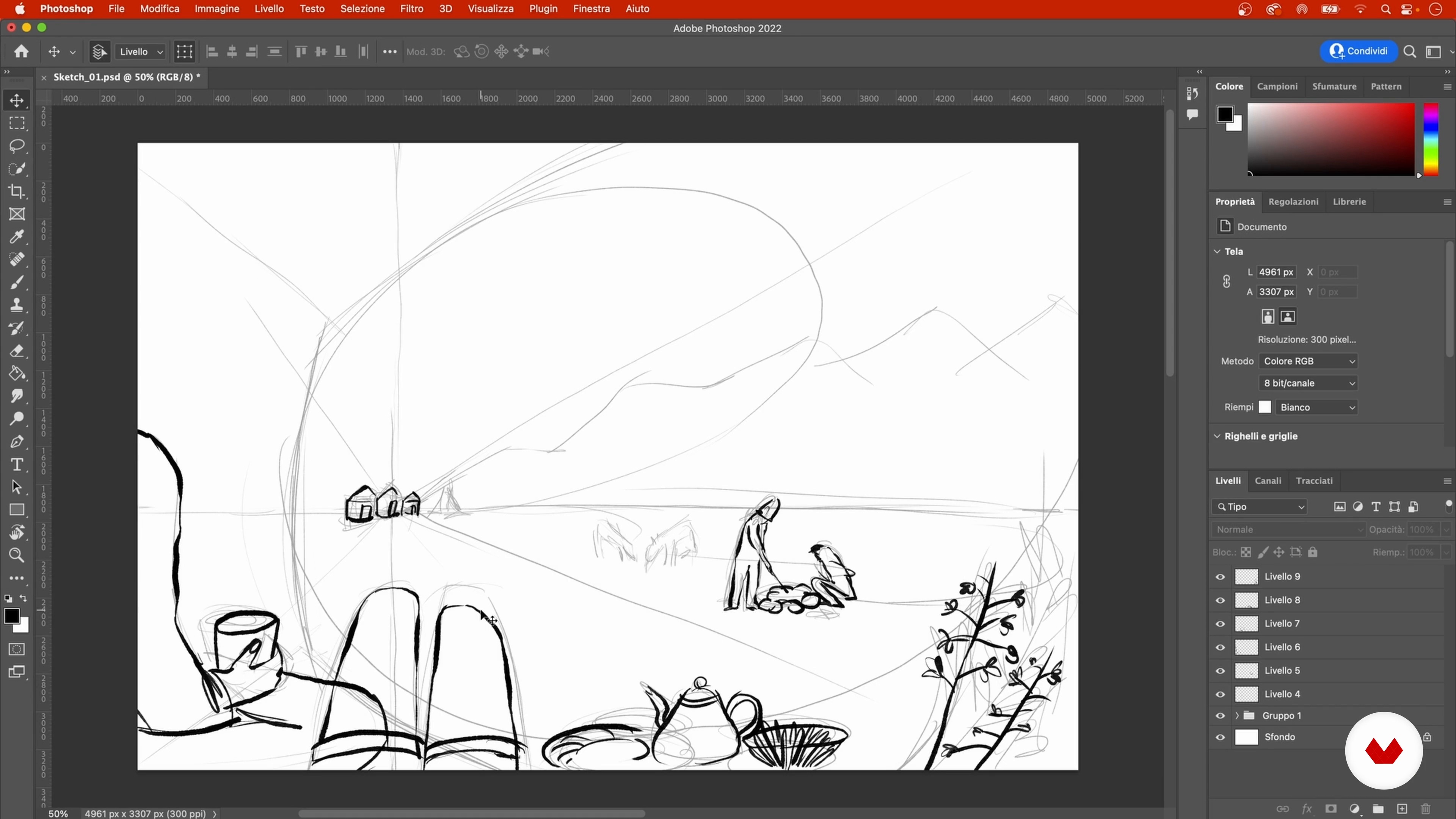Collapse Righelli e griglie section
This screenshot has height=819, width=1456.
click(1218, 436)
